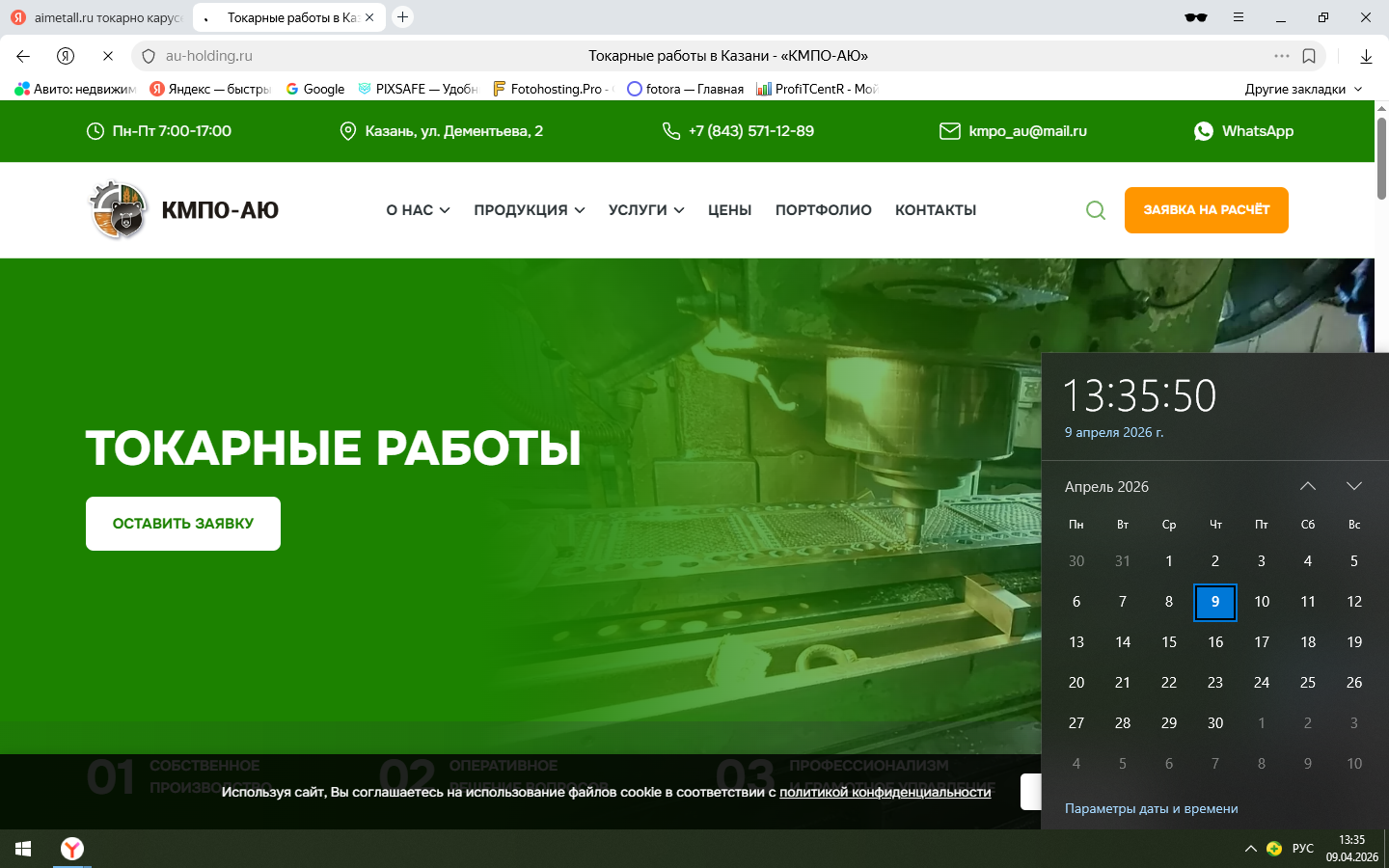Expand the УСЛУГИ dropdown menu
This screenshot has width=1389, height=868.
point(645,210)
